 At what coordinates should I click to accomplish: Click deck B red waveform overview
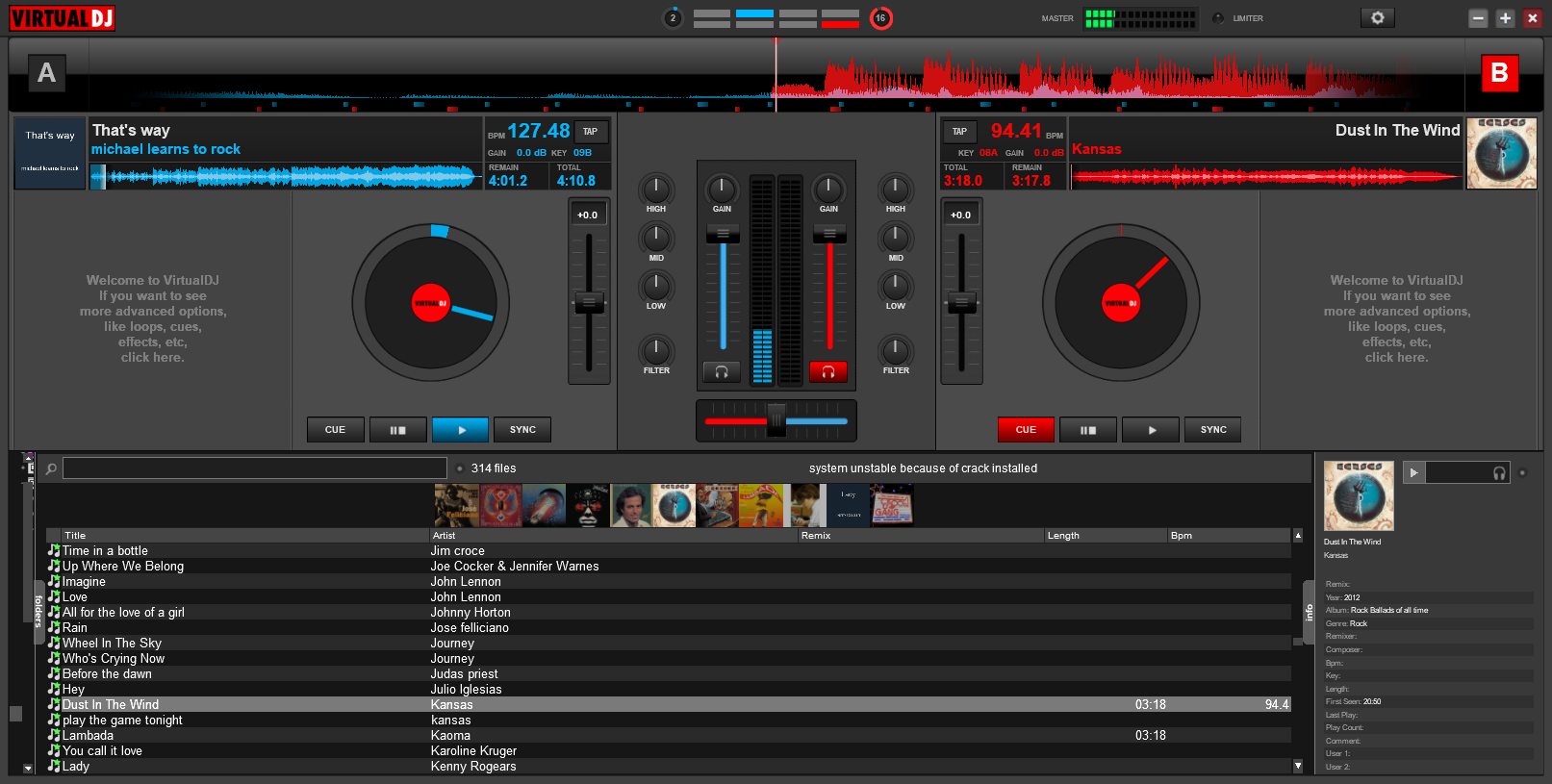pos(1266,176)
